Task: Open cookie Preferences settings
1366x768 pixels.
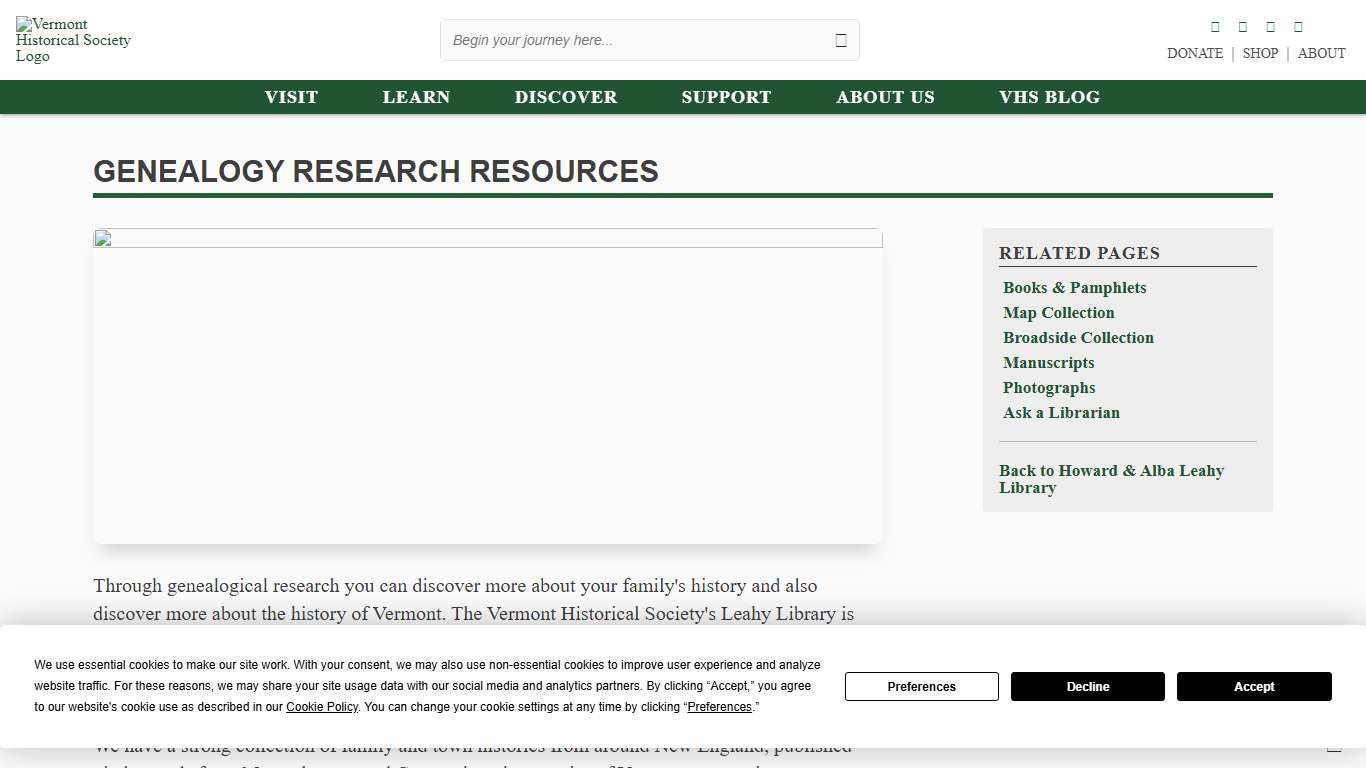Action: (x=921, y=687)
